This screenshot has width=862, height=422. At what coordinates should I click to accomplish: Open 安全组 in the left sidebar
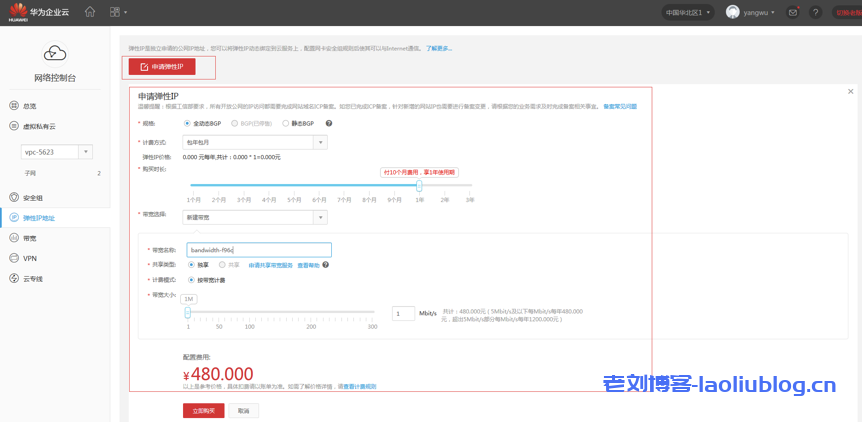coord(32,197)
